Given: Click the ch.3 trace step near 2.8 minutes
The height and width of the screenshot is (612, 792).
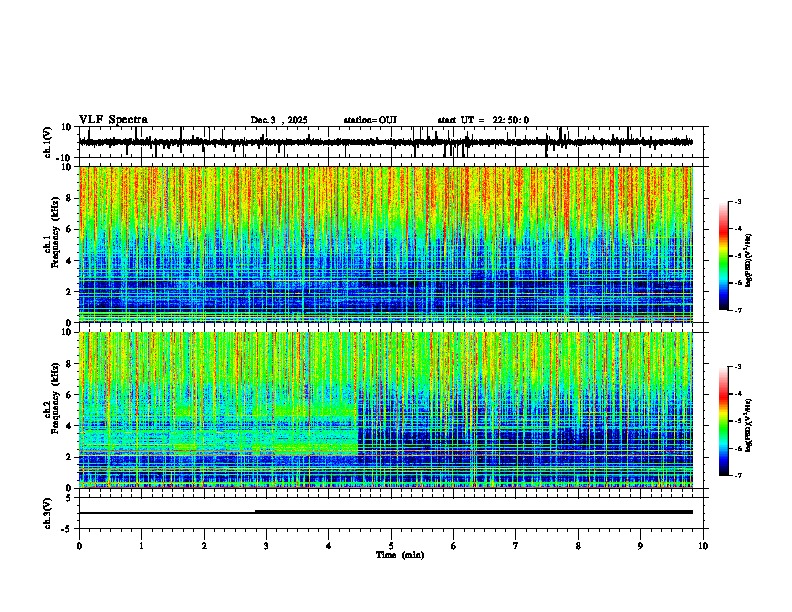Looking at the screenshot, I should click(x=255, y=512).
